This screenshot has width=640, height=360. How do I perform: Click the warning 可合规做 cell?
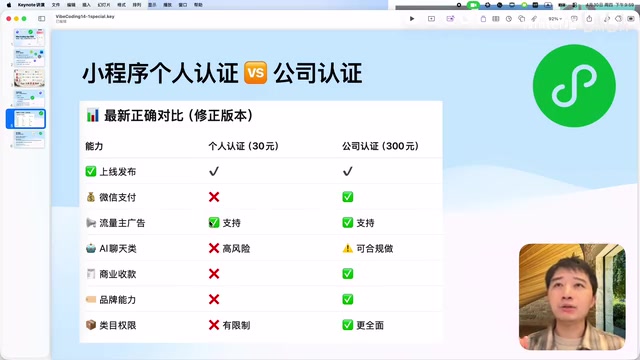click(368, 249)
